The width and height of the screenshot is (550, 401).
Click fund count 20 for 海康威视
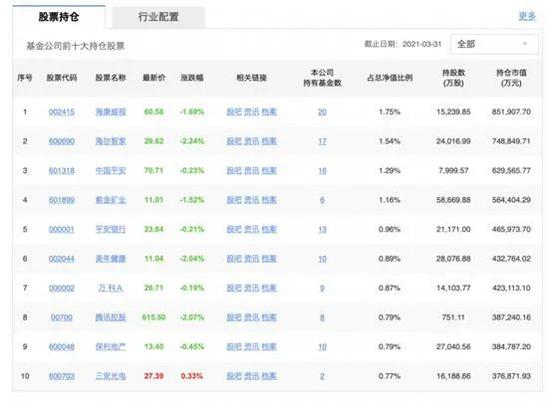[x=322, y=112]
